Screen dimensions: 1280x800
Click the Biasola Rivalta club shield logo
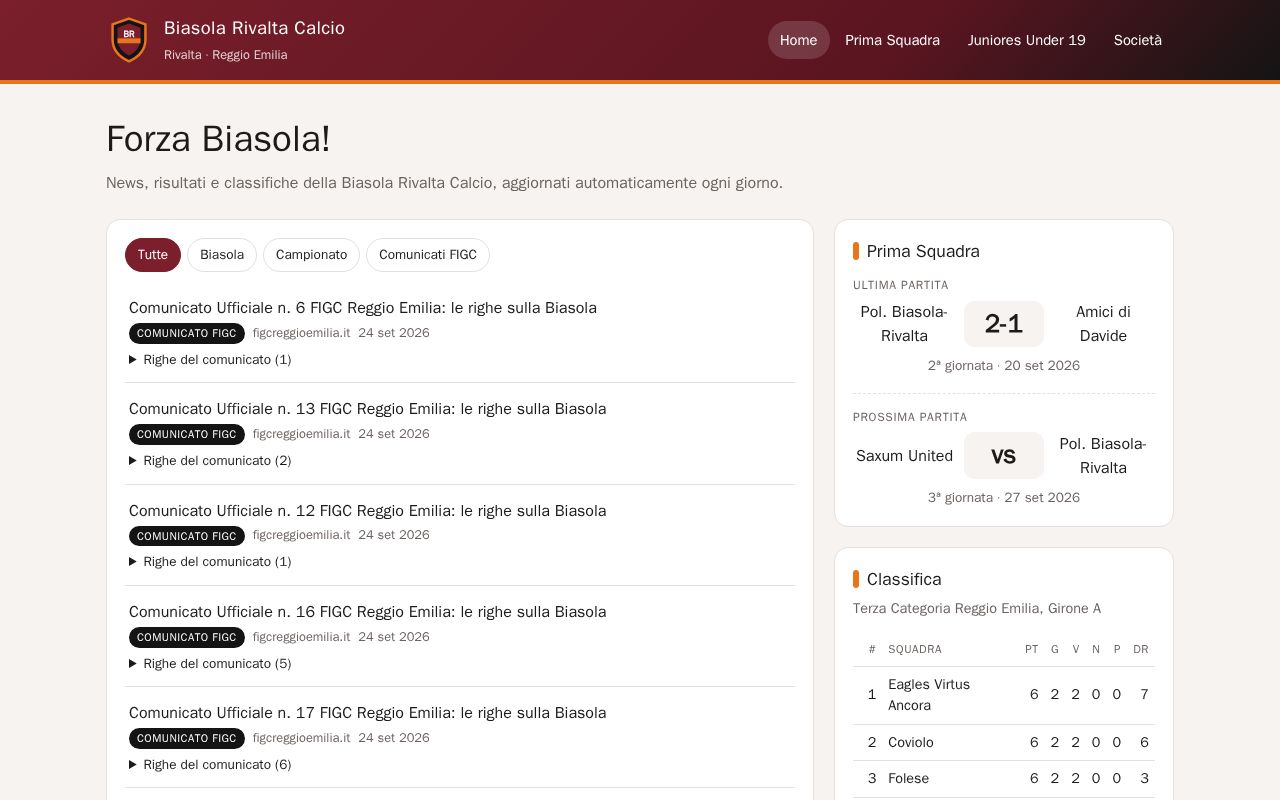(x=129, y=40)
